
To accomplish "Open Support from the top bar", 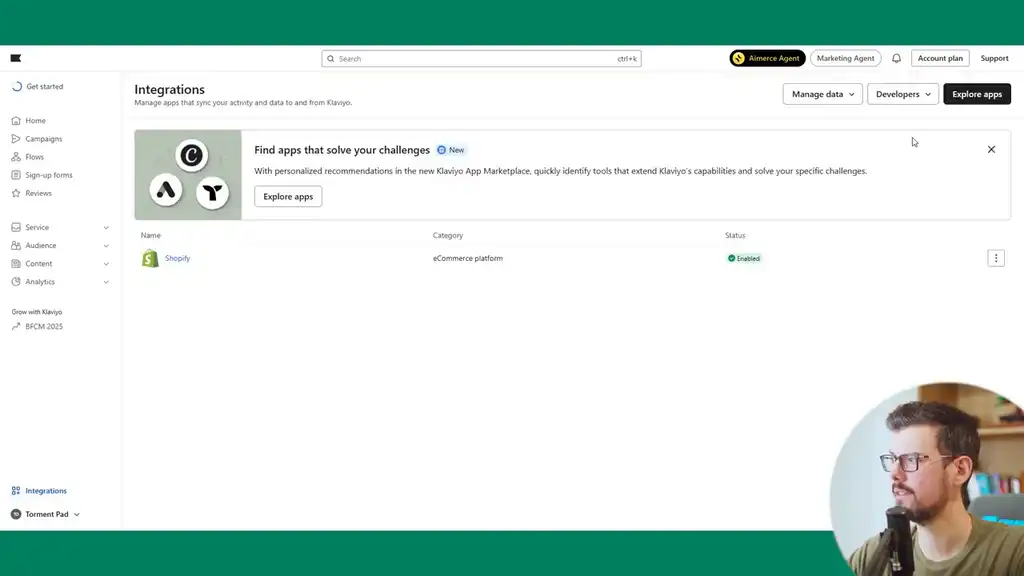I will click(x=994, y=58).
